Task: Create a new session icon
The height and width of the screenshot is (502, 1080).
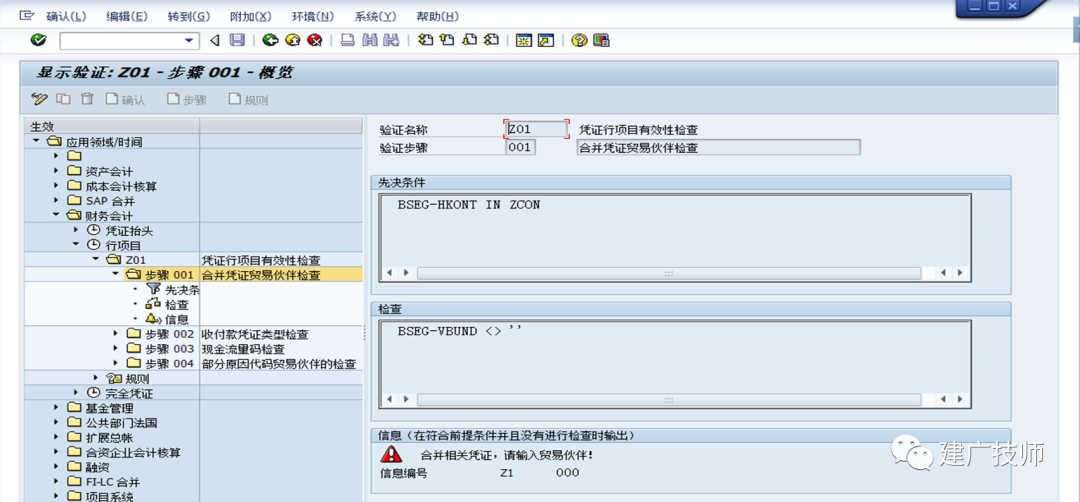Action: pyautogui.click(x=524, y=41)
